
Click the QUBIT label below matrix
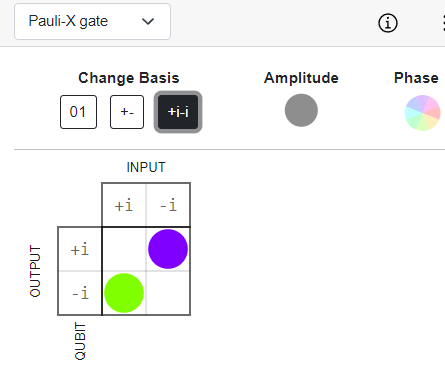(80, 341)
